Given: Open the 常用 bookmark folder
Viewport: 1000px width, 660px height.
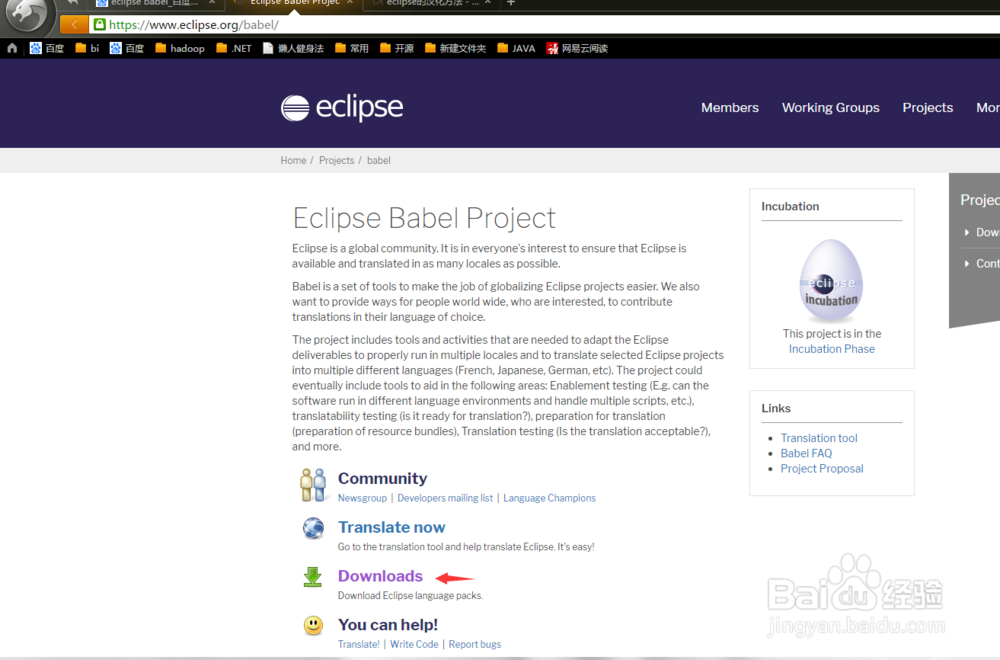Looking at the screenshot, I should point(352,48).
